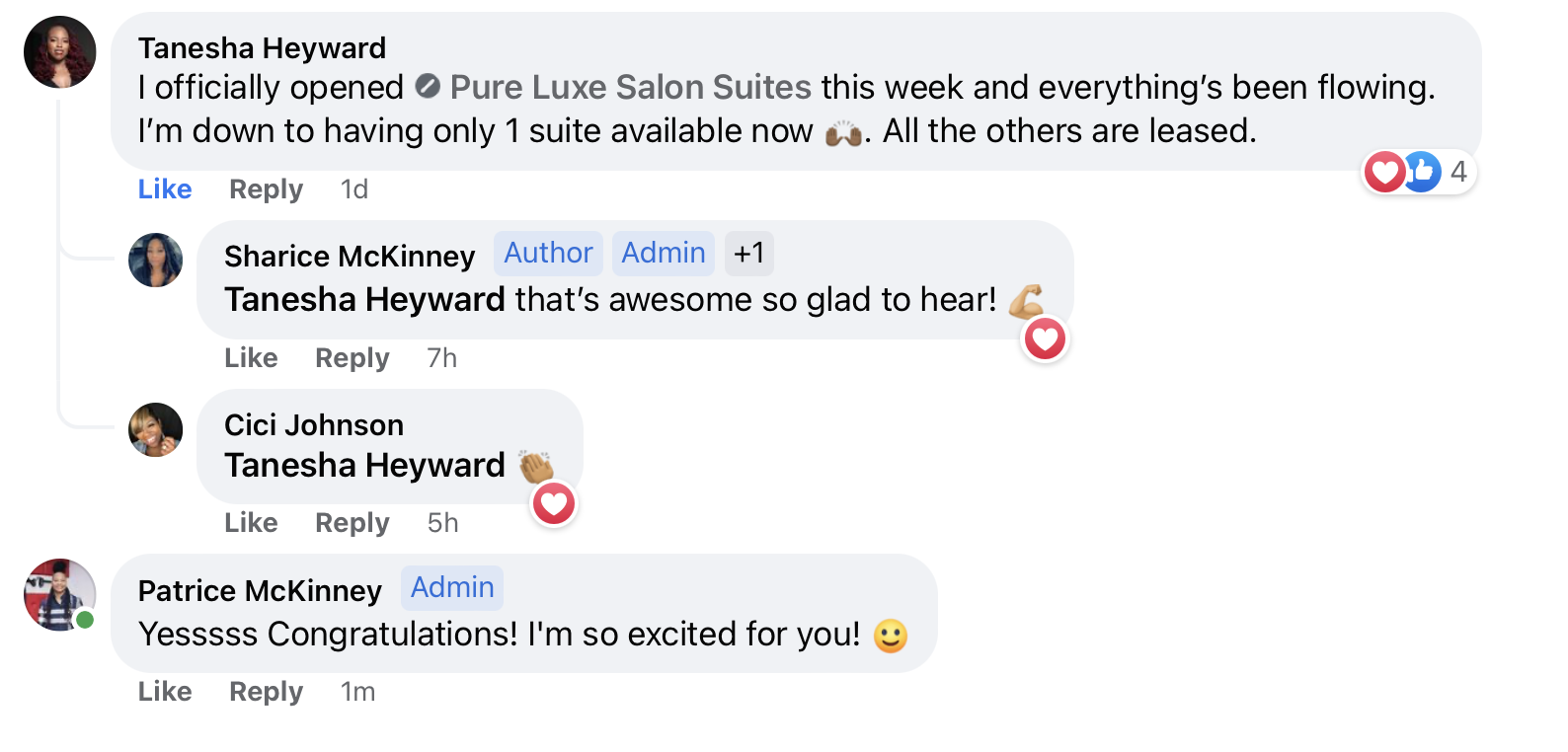This screenshot has height=752, width=1568.
Task: Toggle Like on Tanesha Heyward's comment
Action: [x=165, y=189]
